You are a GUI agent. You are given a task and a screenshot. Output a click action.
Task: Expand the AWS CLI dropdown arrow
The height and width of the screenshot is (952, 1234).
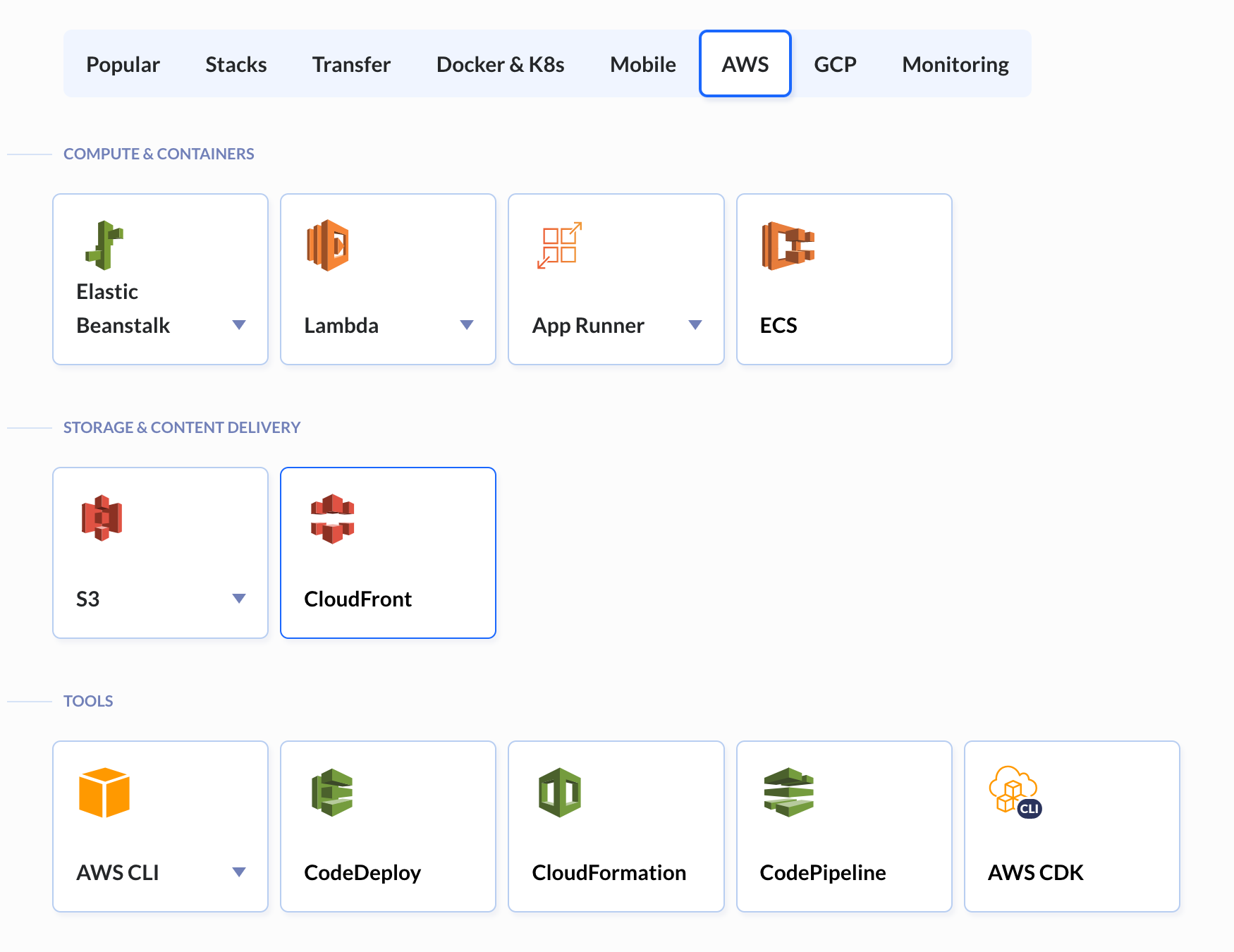[239, 872]
